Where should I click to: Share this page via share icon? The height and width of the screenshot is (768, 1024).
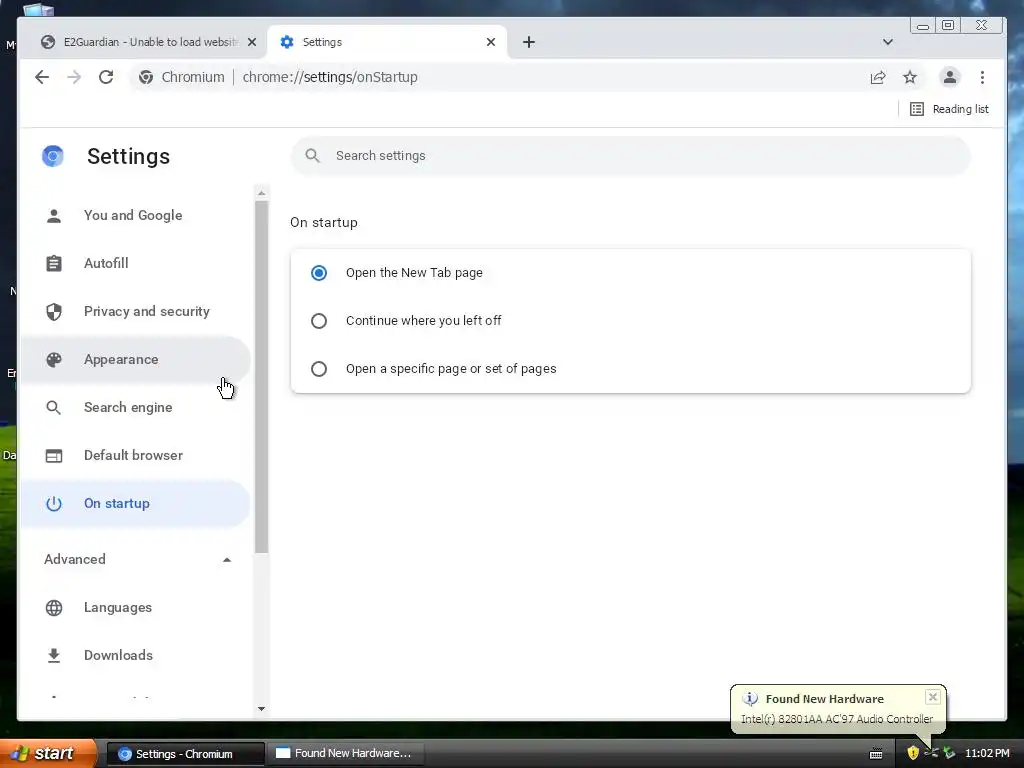click(x=878, y=77)
